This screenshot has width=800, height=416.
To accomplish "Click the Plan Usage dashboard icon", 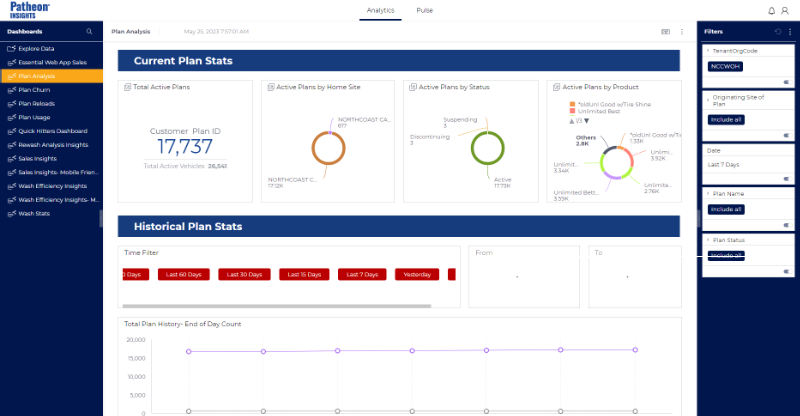I will pos(11,117).
